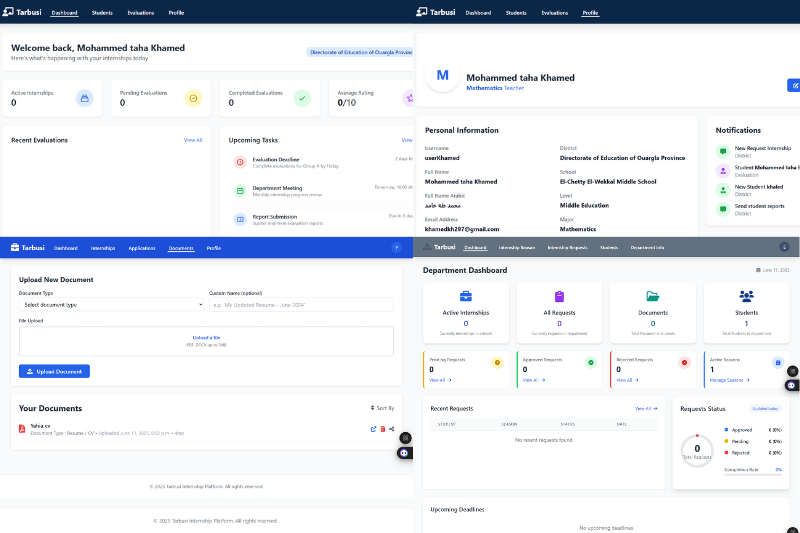Click the purple All Requests clipboard icon
This screenshot has width=800, height=533.
[x=559, y=296]
